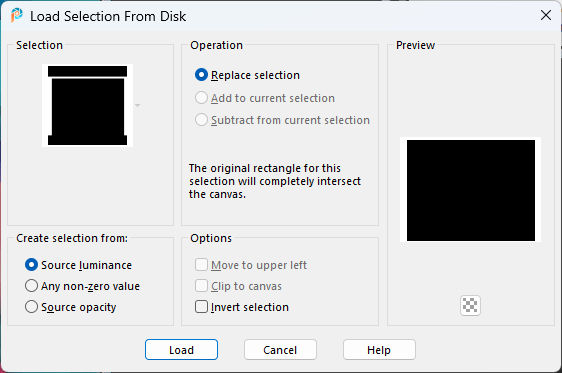
Task: Click the Load button
Action: click(x=181, y=350)
